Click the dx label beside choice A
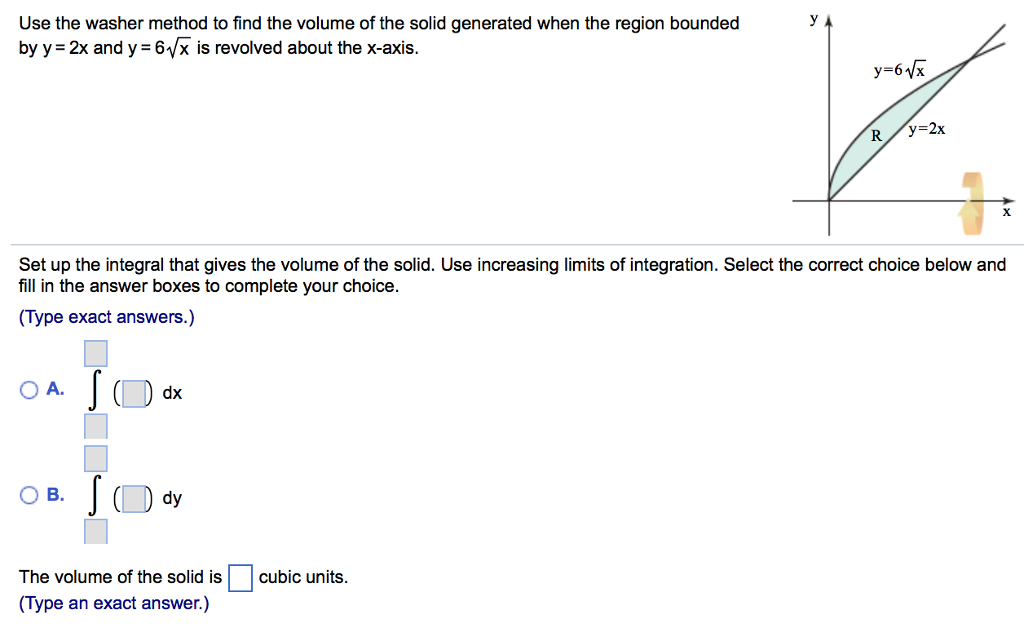1024x641 pixels. click(170, 393)
